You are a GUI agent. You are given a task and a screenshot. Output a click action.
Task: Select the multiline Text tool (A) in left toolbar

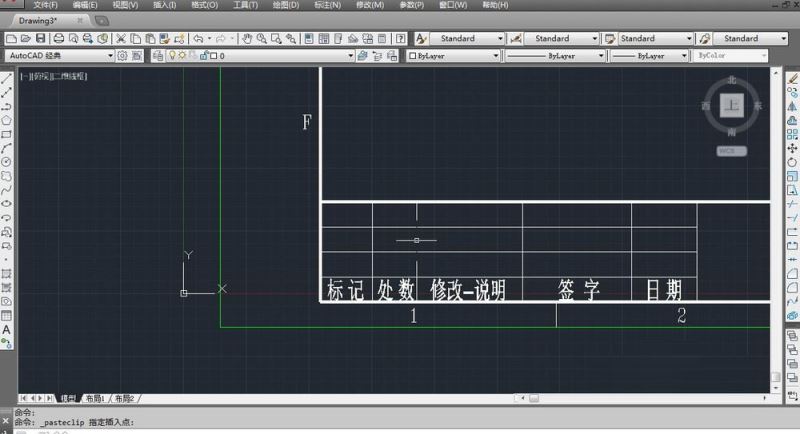coord(6,329)
